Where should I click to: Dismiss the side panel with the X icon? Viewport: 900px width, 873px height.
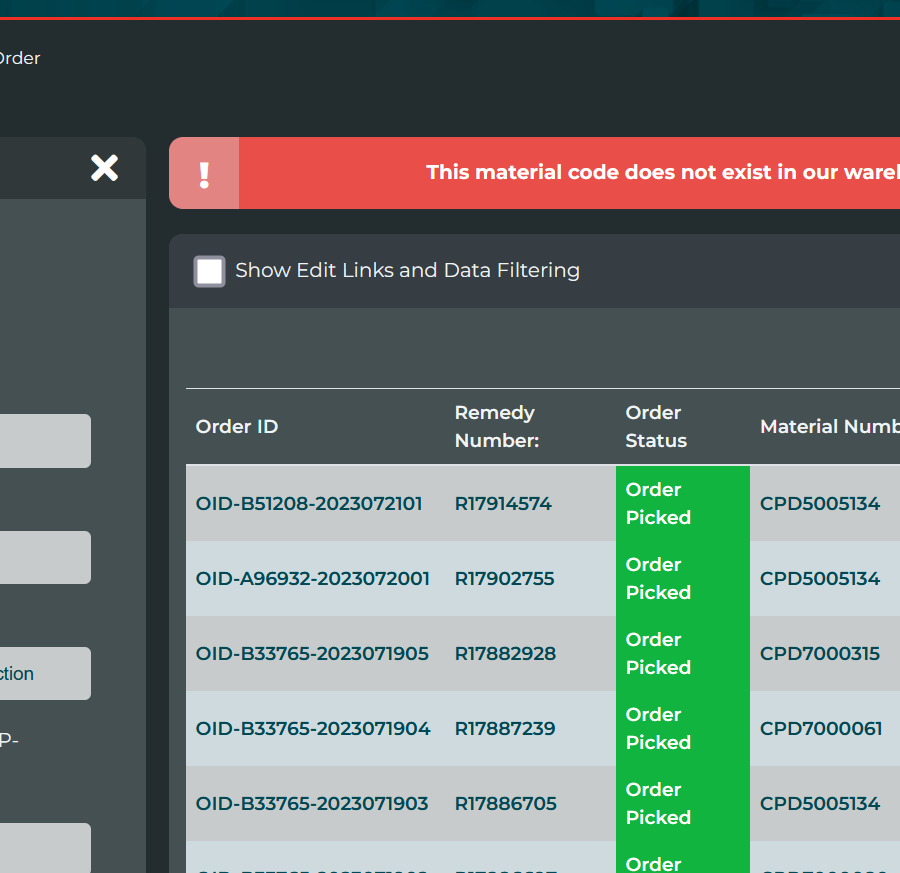tap(104, 169)
